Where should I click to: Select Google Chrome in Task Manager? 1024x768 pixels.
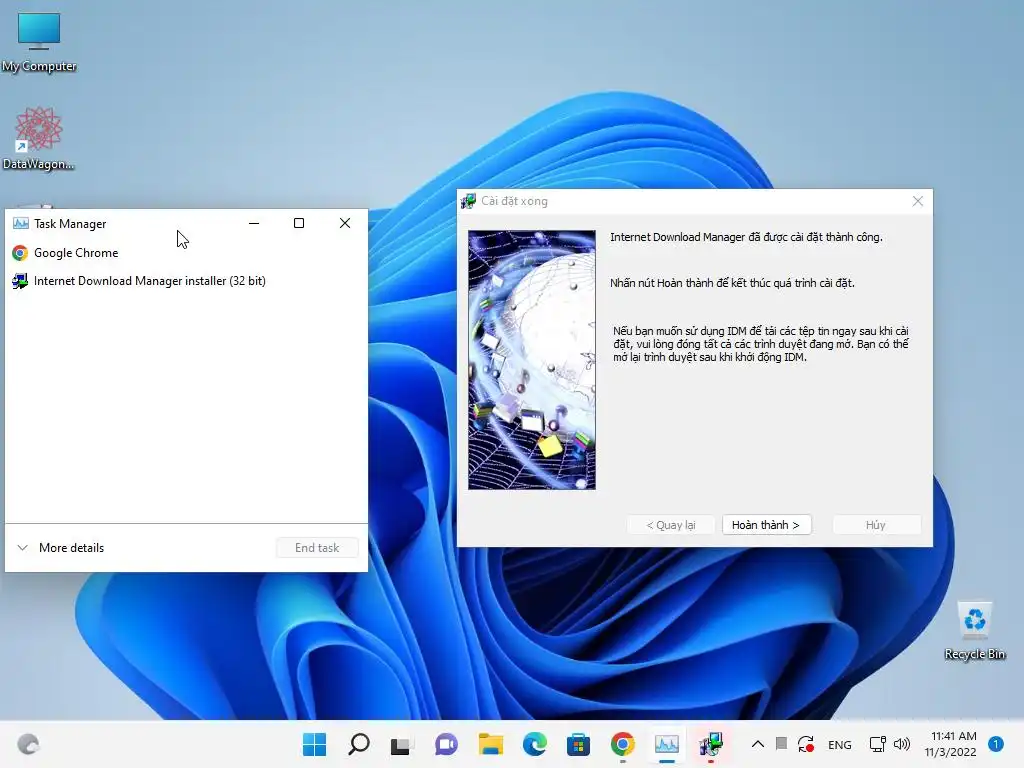[186, 253]
